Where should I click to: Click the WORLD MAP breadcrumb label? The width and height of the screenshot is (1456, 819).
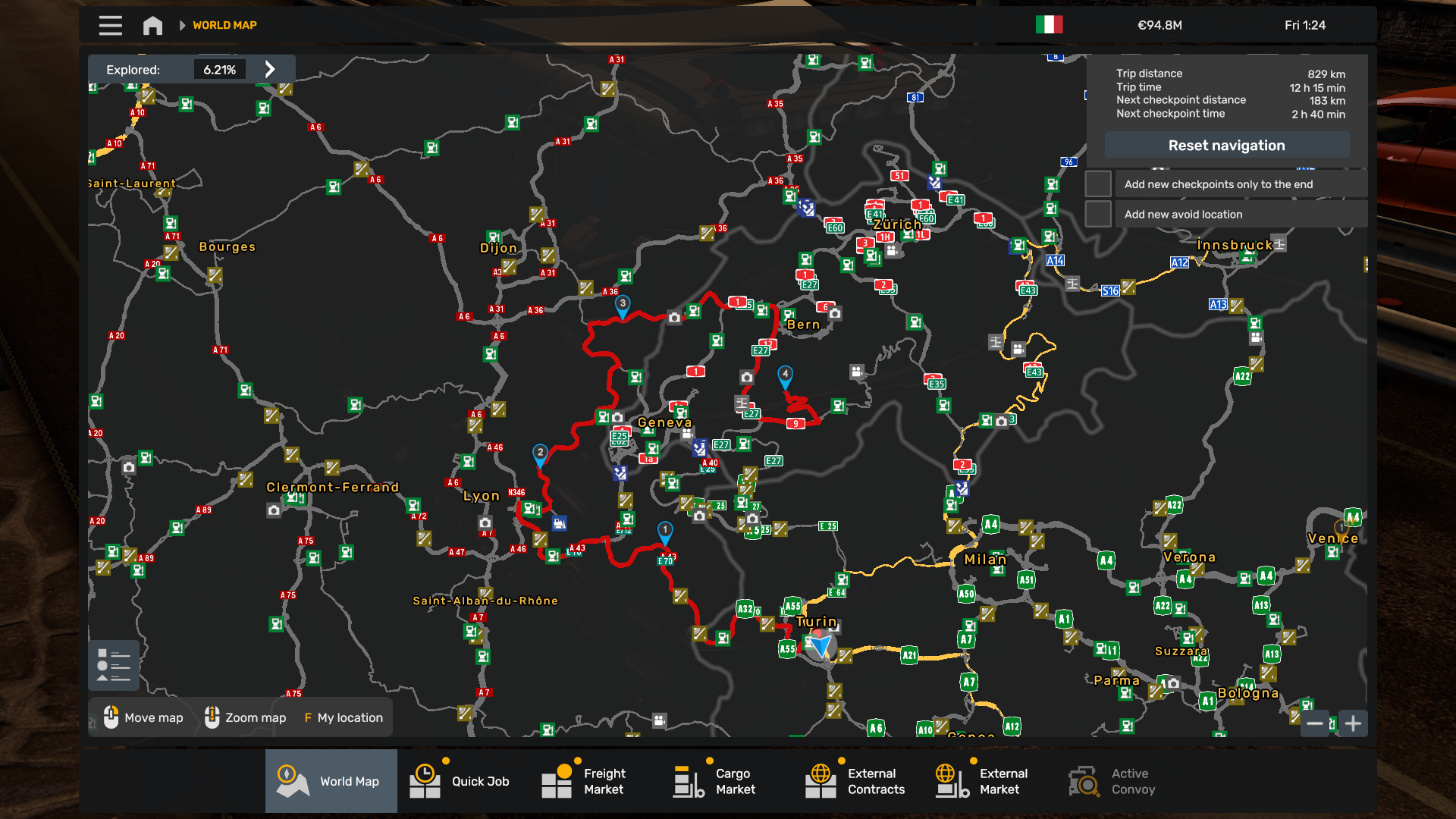224,25
